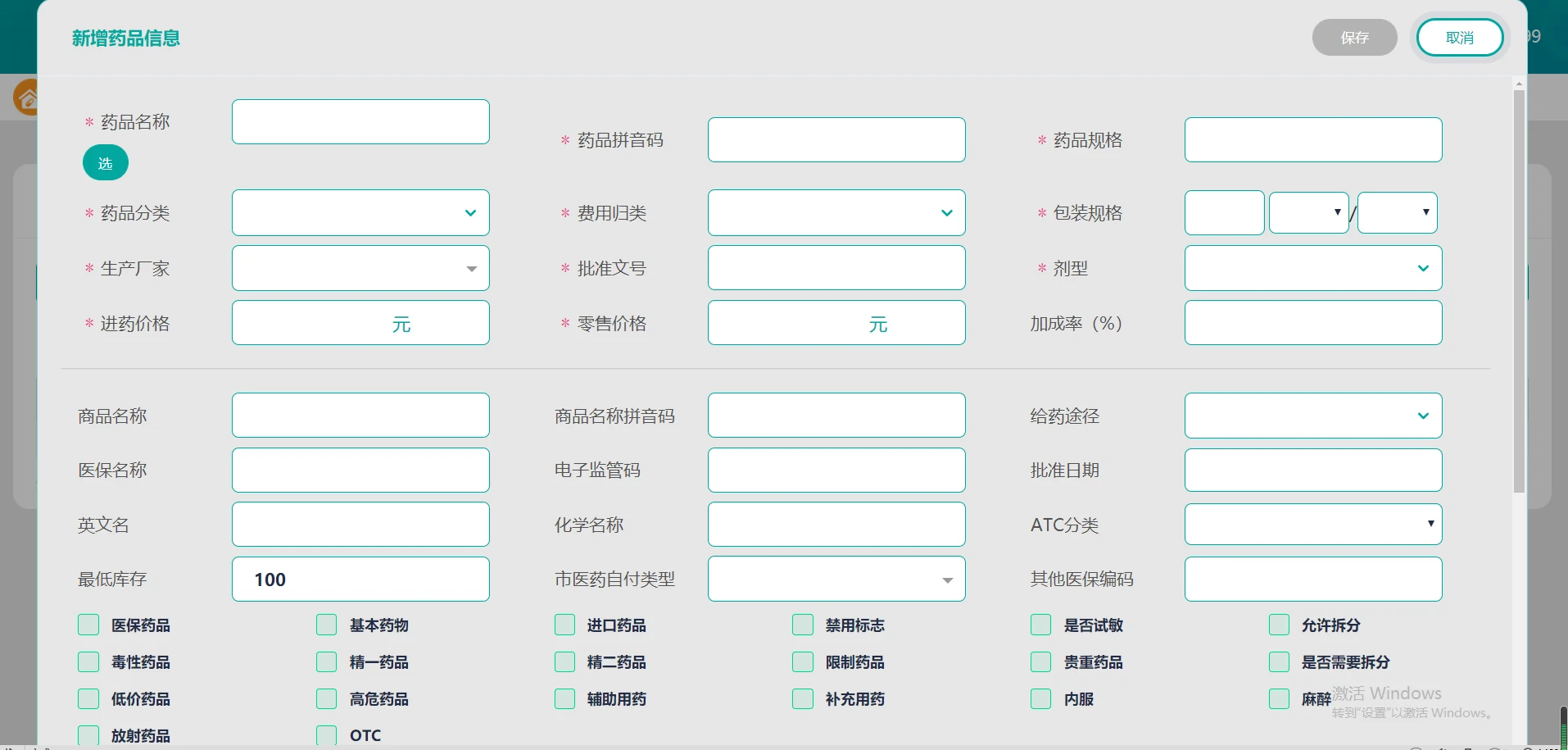The image size is (1568, 750).
Task: Open the 药品分类 dropdown
Action: coord(469,212)
